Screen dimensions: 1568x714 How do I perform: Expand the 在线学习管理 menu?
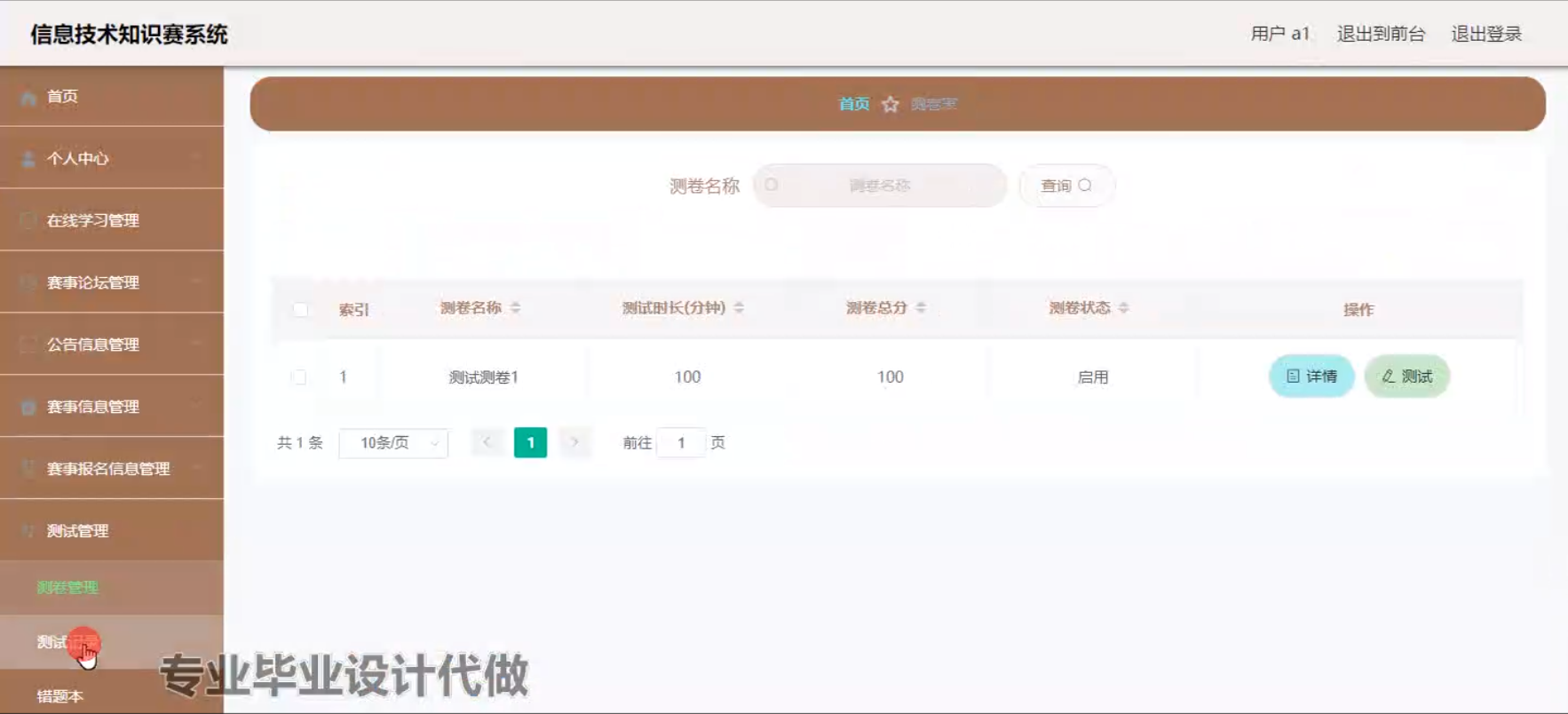(112, 220)
